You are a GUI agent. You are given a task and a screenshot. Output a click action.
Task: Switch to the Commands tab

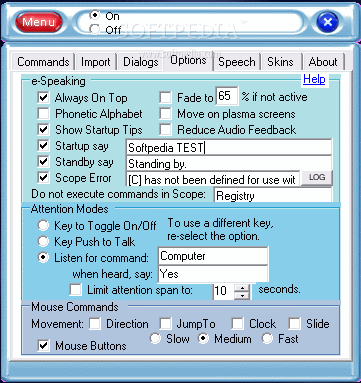point(43,62)
